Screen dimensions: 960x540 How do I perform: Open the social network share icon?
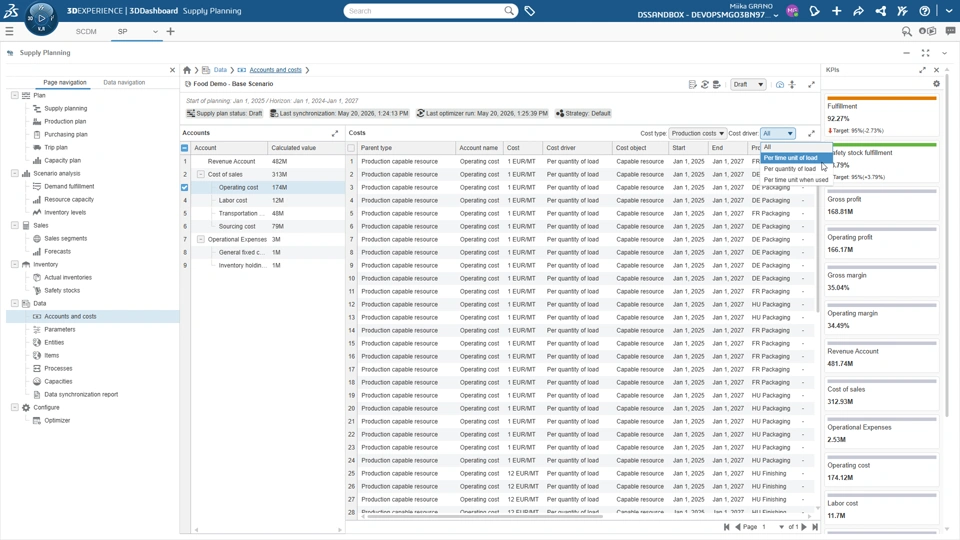pos(880,11)
